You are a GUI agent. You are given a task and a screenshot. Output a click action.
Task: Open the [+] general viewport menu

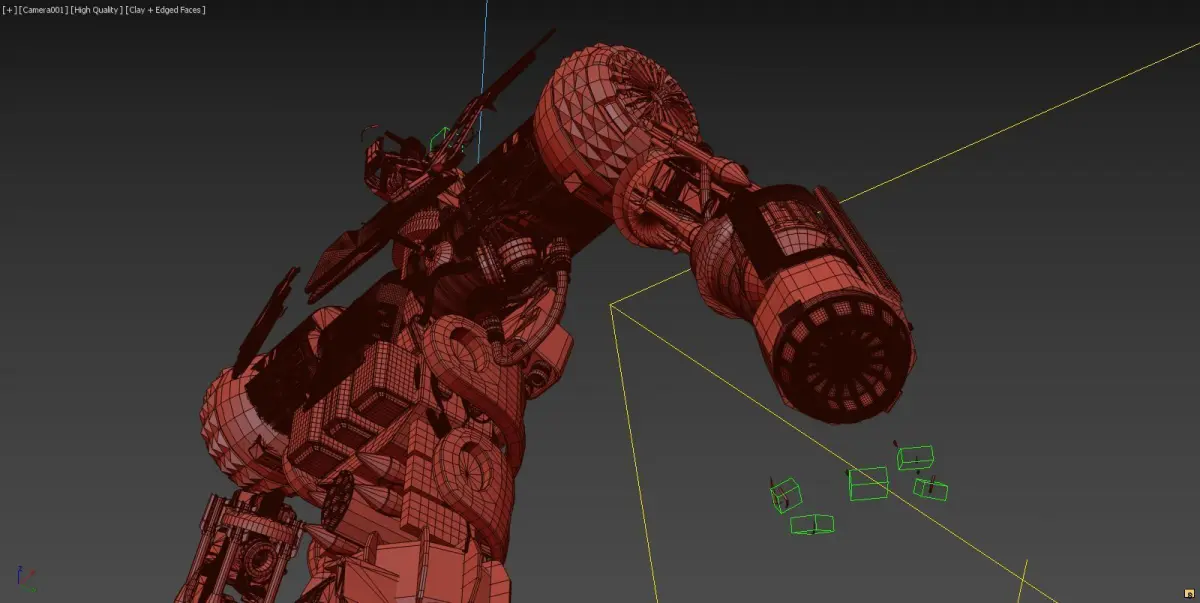click(9, 9)
